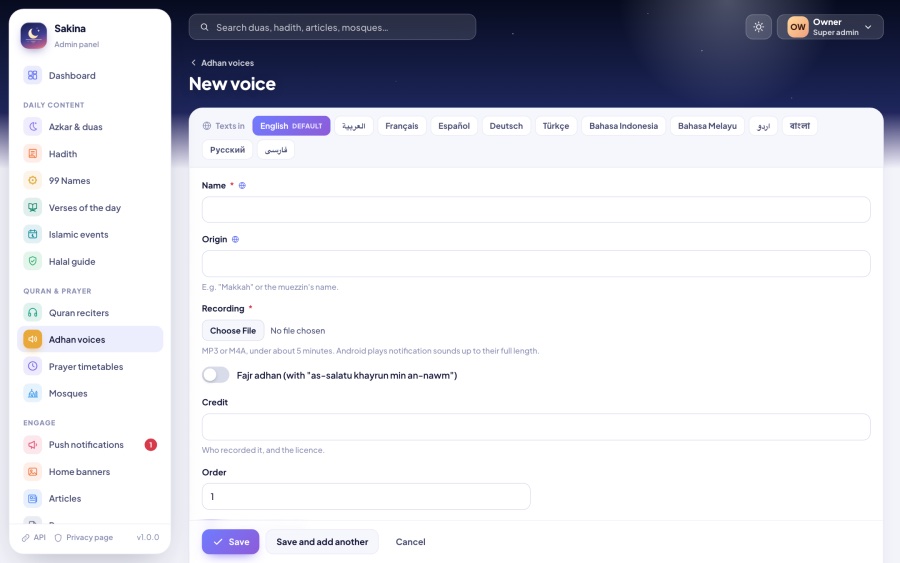This screenshot has width=900, height=563.
Task: Select the English default language tab
Action: point(291,126)
